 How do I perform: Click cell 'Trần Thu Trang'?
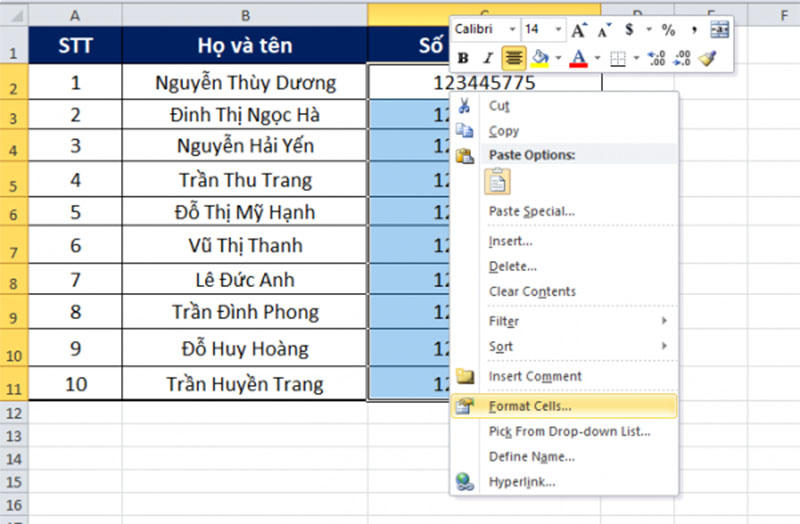pos(245,180)
